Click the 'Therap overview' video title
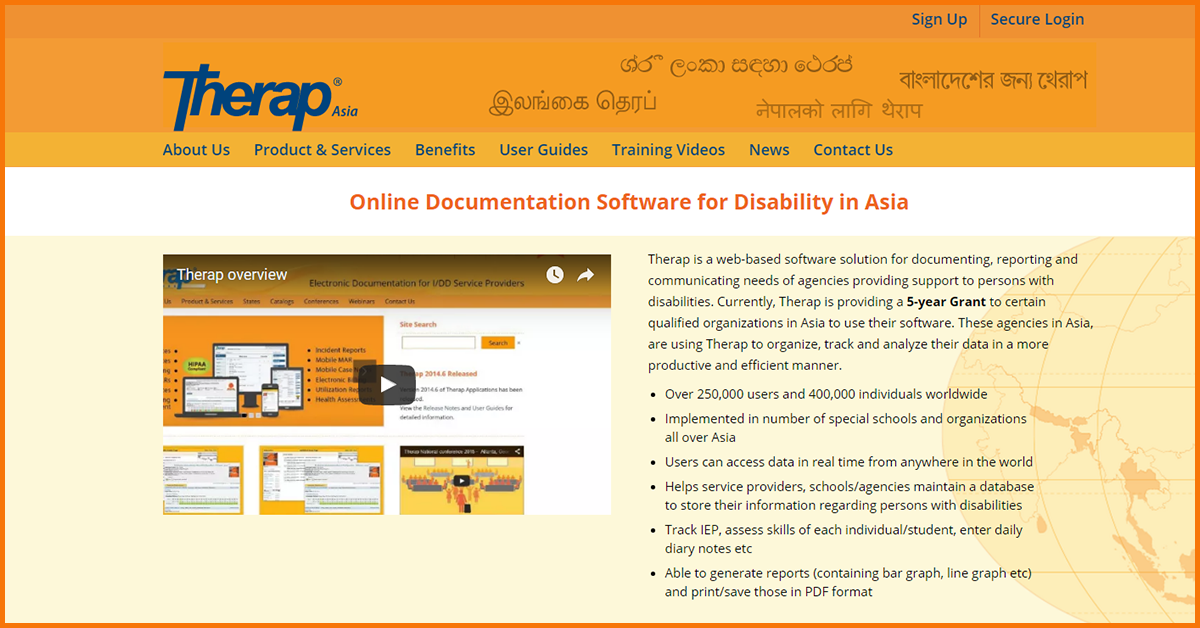 point(232,274)
